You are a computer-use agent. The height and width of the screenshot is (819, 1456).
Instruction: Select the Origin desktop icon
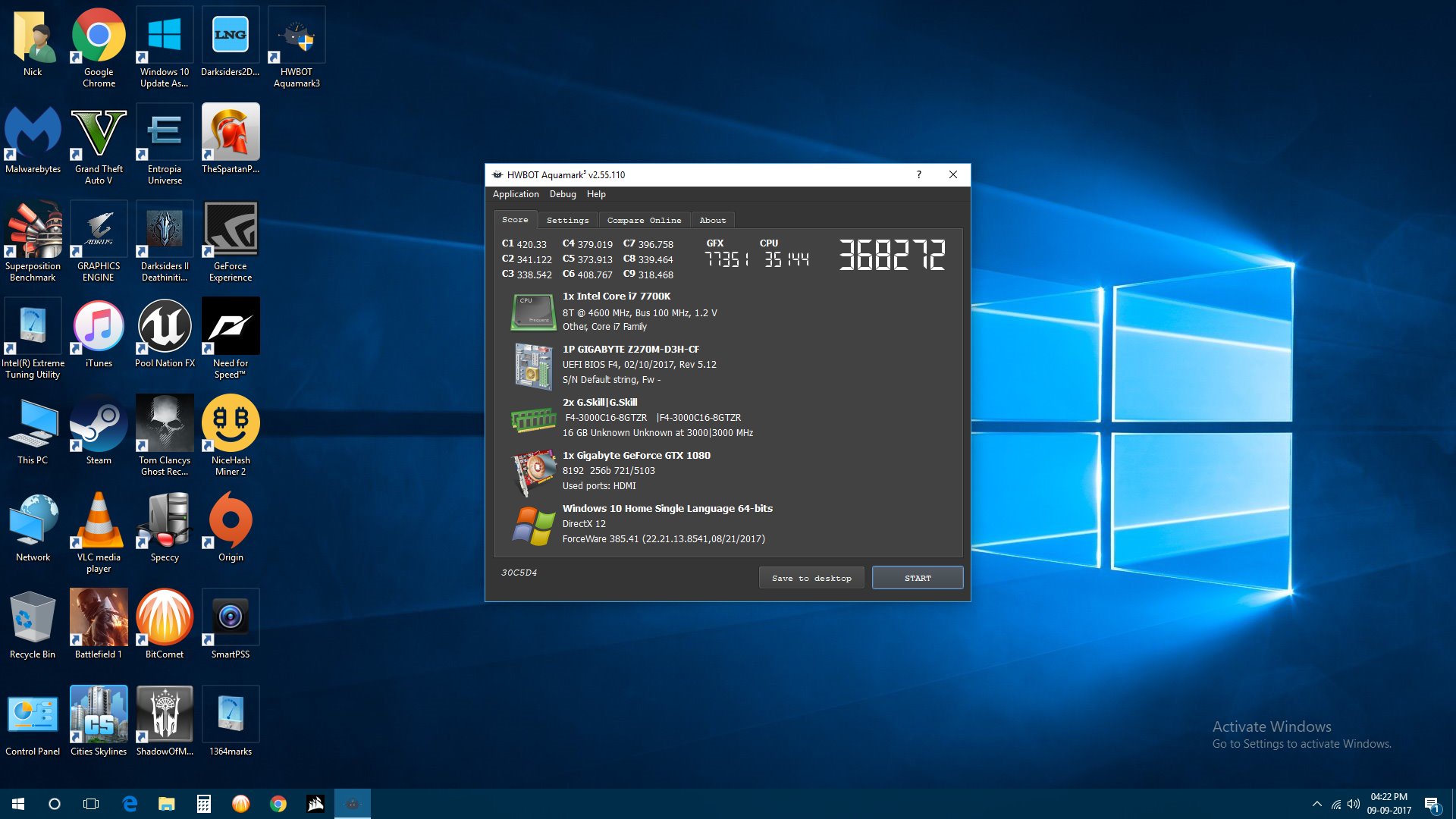click(231, 527)
